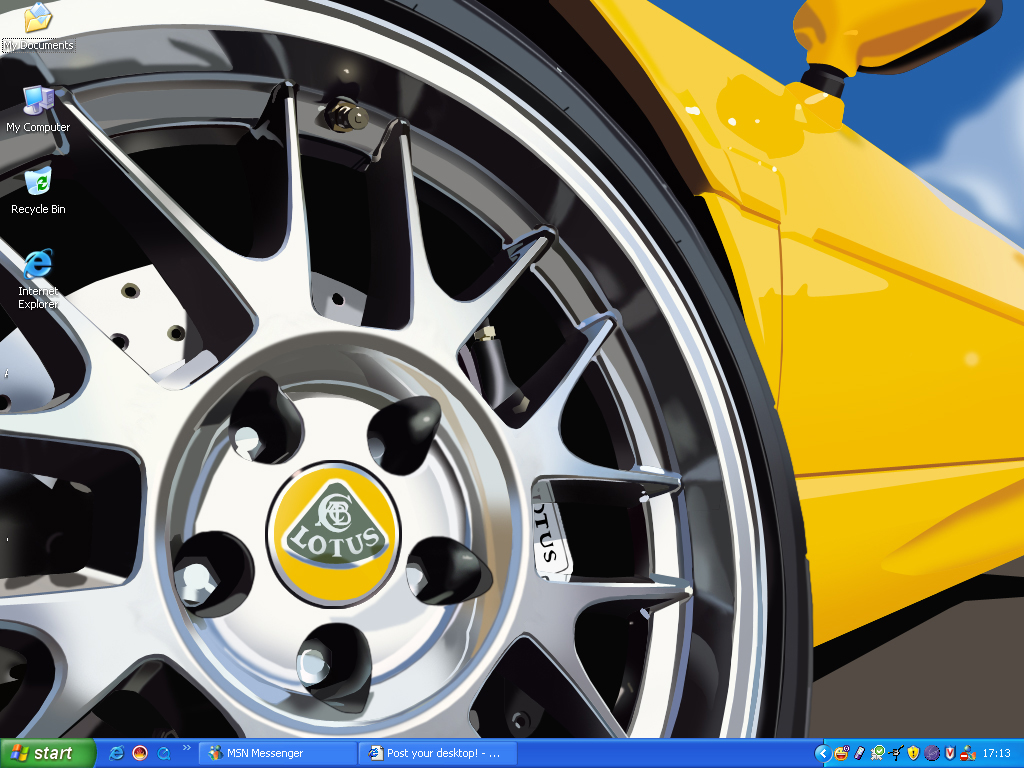Launch QuickTime from Quick Launch bar
The height and width of the screenshot is (768, 1024).
click(x=163, y=753)
